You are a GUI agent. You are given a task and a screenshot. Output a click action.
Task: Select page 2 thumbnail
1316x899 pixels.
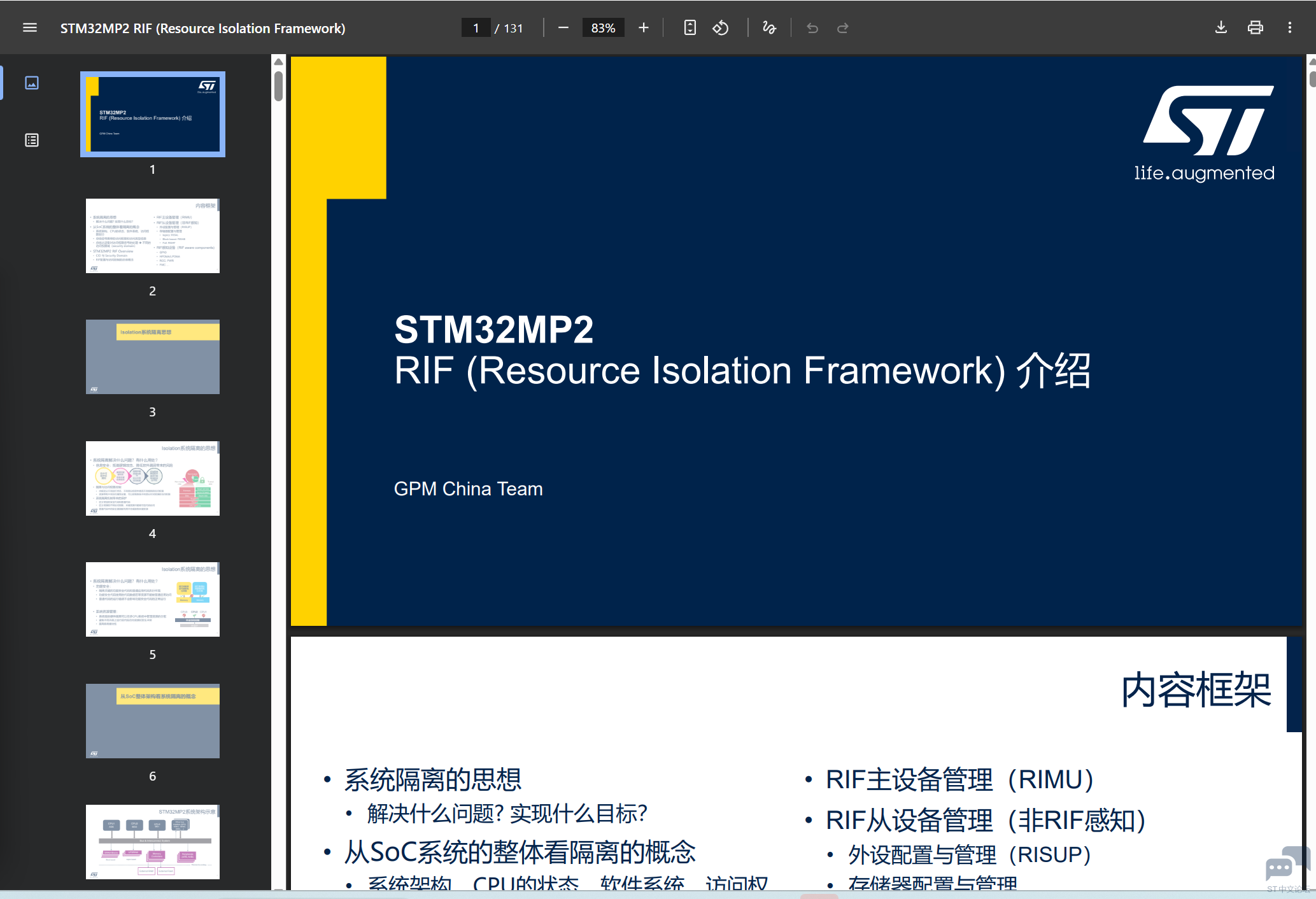[x=153, y=236]
